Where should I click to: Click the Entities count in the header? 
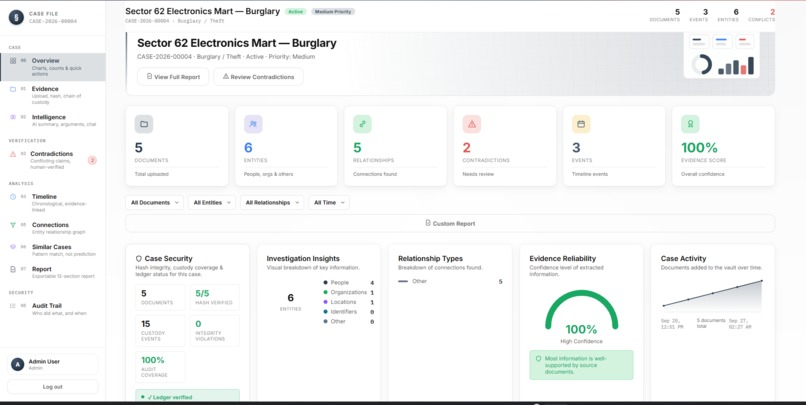point(728,15)
